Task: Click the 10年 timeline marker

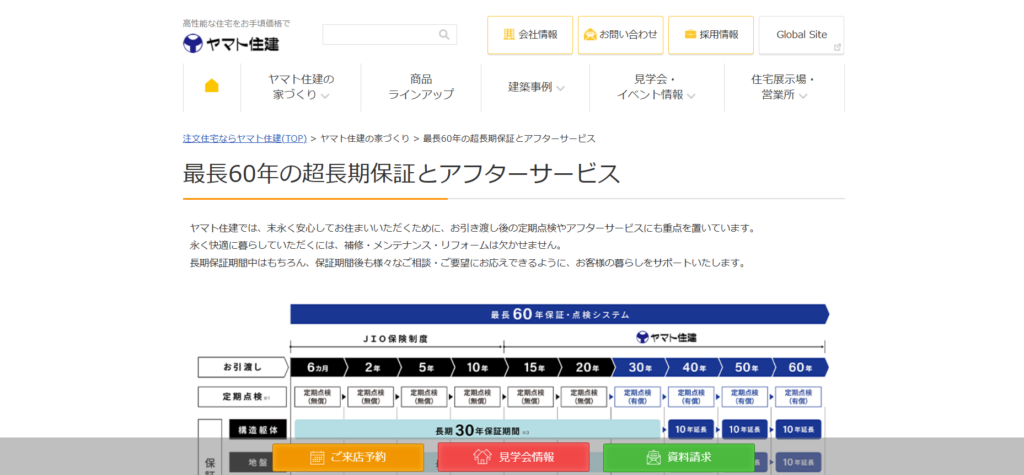Action: pos(479,367)
